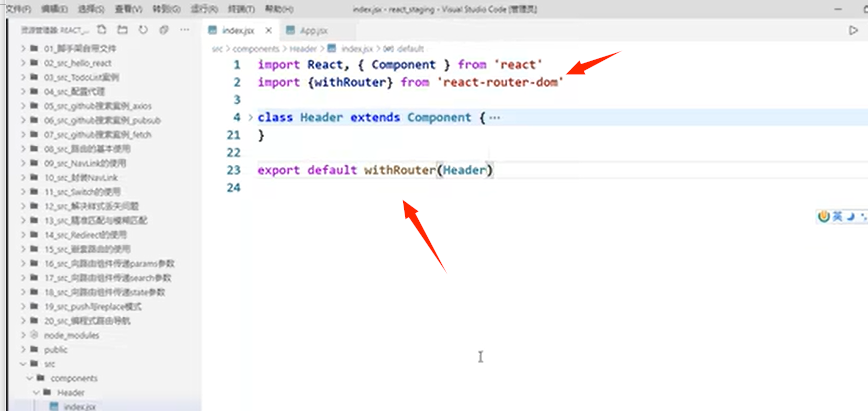Open the 选择(S) menu

click(x=91, y=9)
